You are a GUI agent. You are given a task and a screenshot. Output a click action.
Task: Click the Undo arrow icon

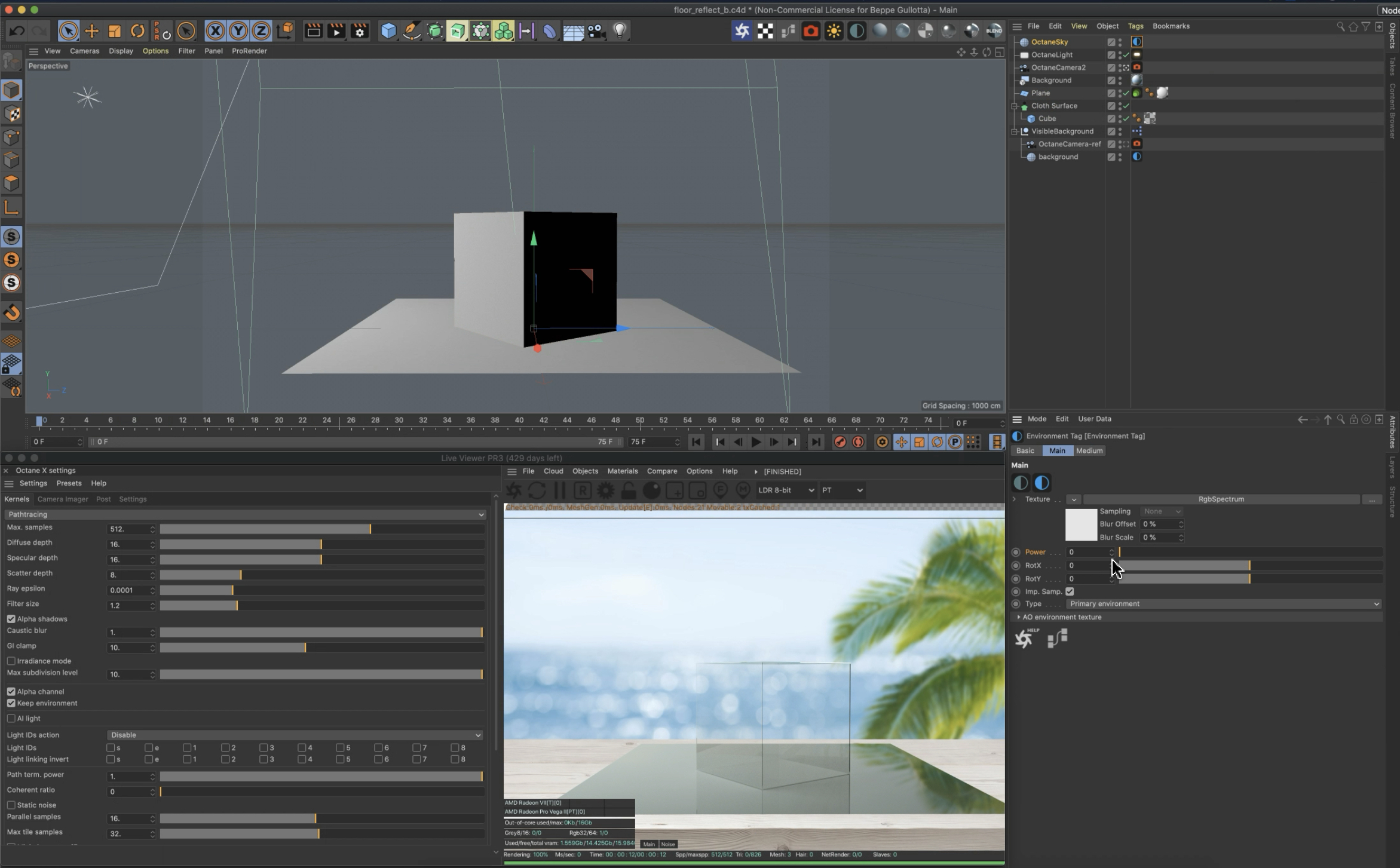tap(17, 31)
